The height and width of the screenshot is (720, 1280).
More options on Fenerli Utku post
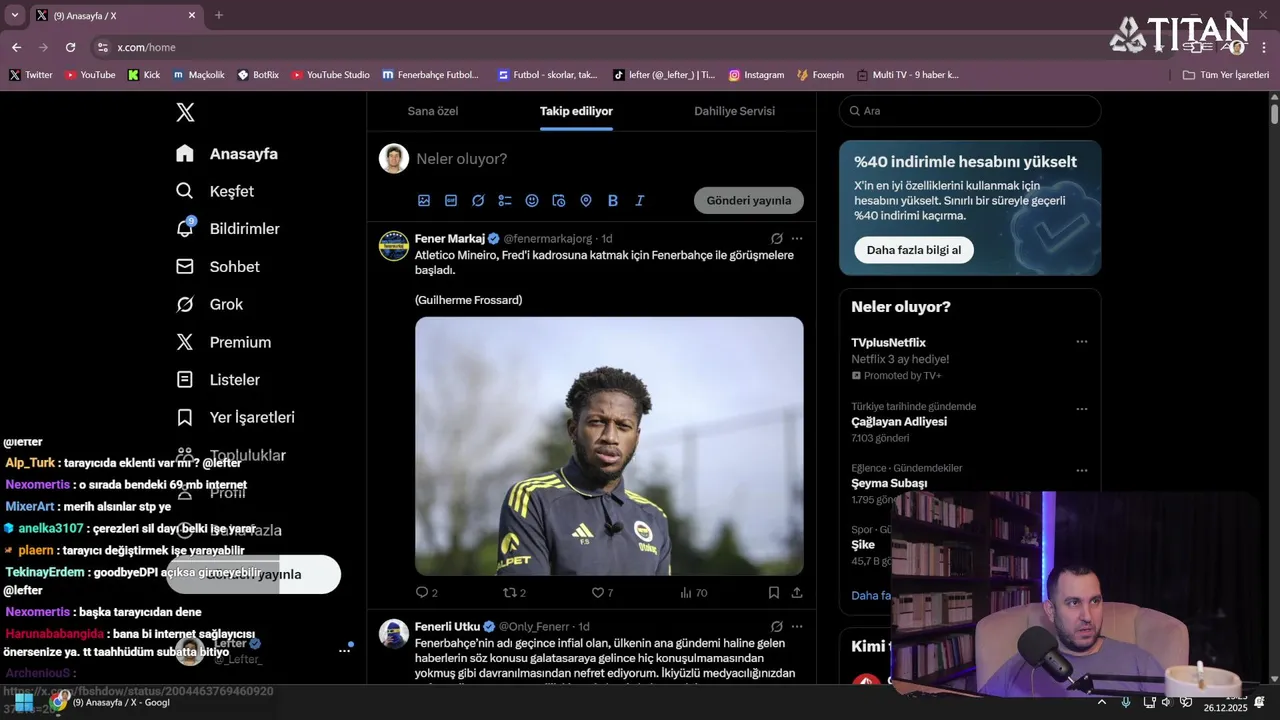797,627
